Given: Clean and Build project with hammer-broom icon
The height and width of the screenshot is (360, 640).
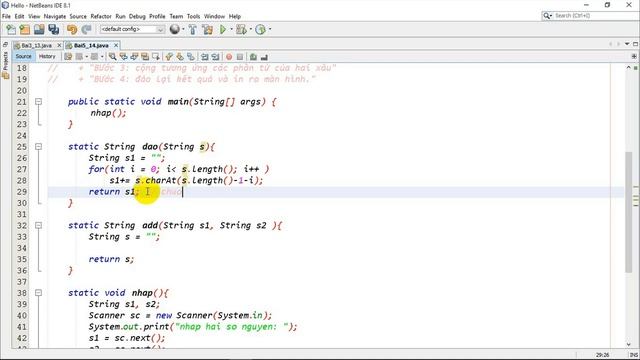Looking at the screenshot, I should 207,29.
